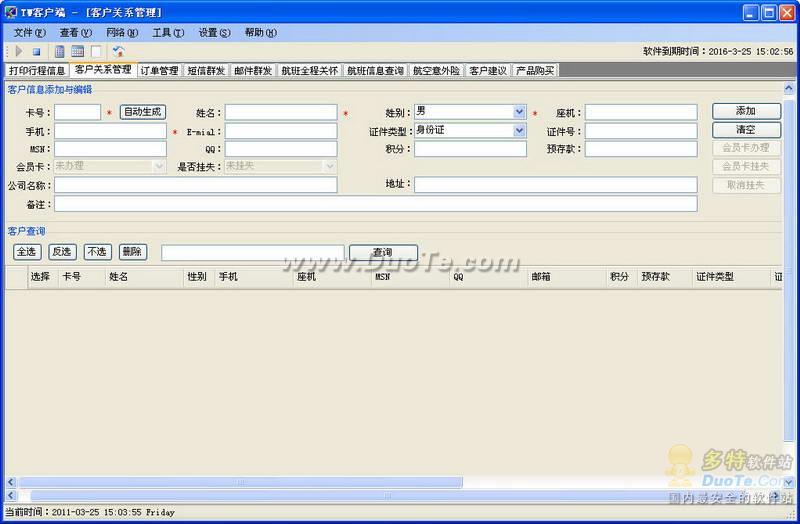Switch to the 产品购买 tab
Screen dimensions: 800x524
[x=535, y=70]
